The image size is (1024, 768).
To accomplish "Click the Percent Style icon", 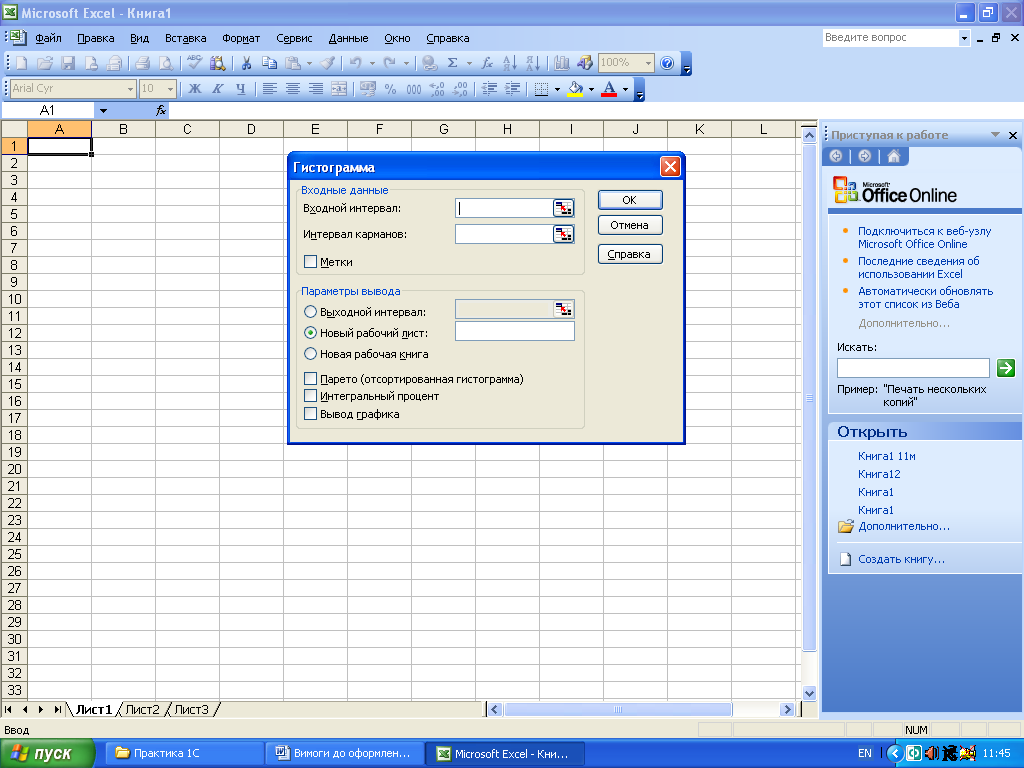I will pyautogui.click(x=391, y=88).
